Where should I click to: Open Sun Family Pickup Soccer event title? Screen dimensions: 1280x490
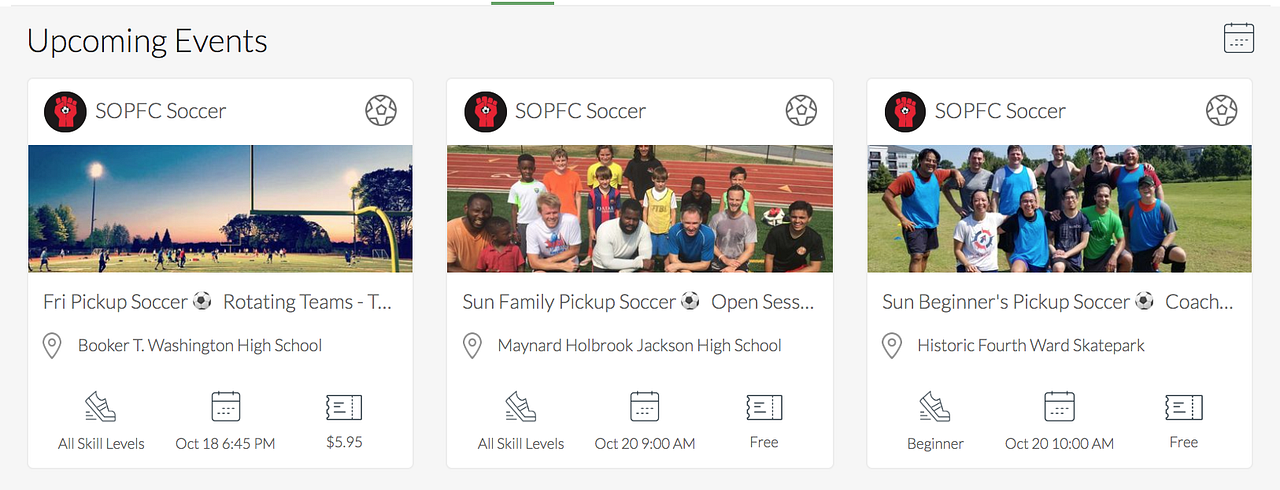point(638,301)
